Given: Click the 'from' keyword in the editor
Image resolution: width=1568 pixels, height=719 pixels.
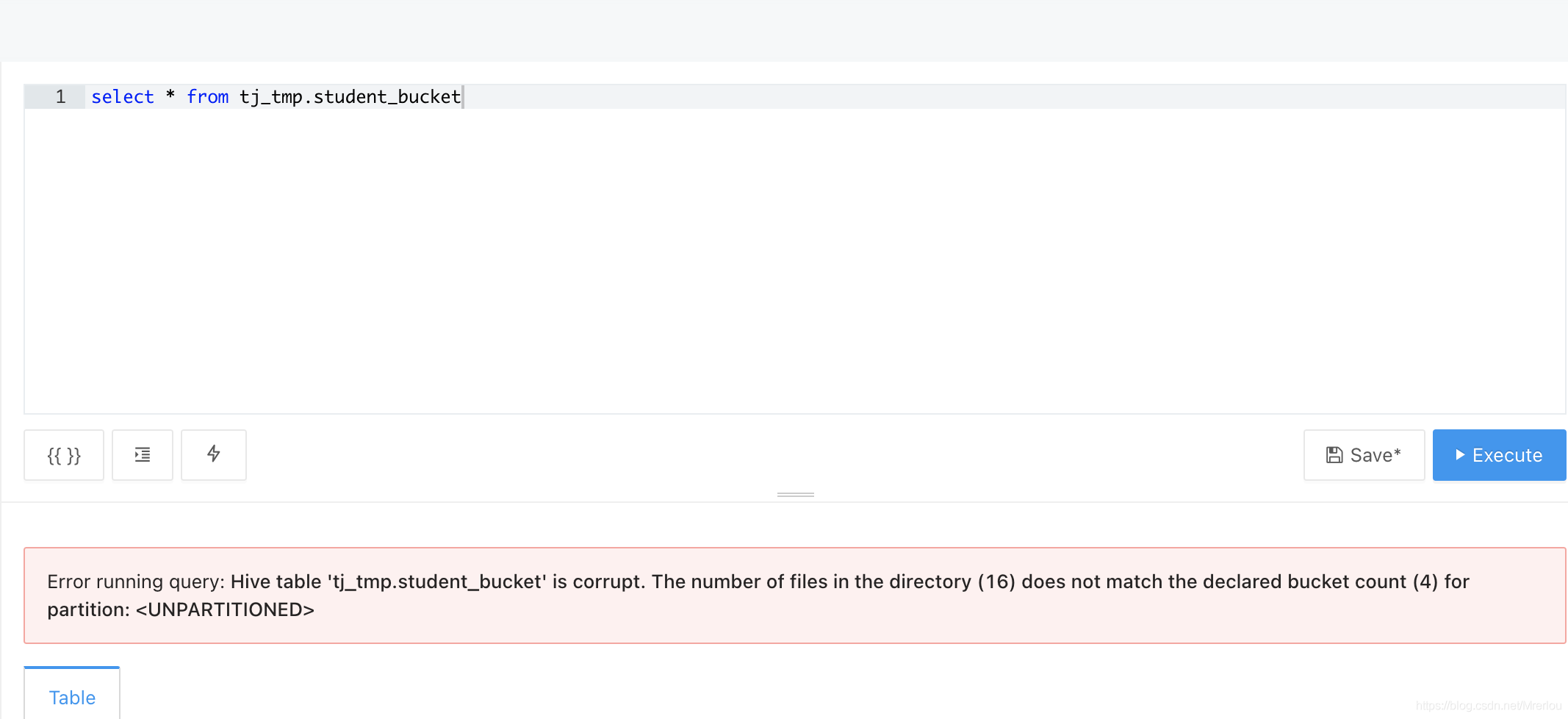Looking at the screenshot, I should (208, 97).
